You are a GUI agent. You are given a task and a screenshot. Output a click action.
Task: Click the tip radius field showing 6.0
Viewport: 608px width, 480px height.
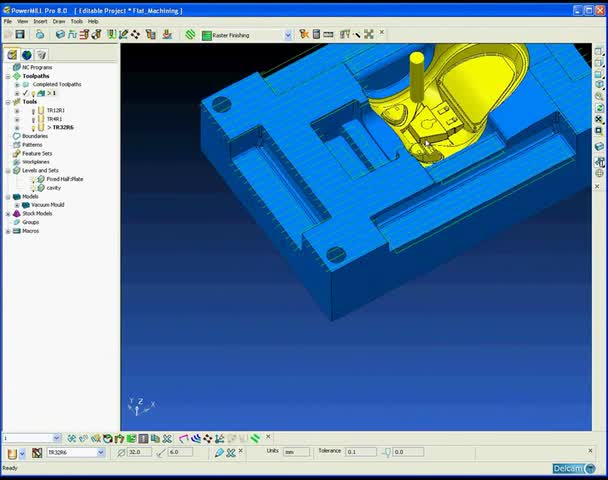180,452
